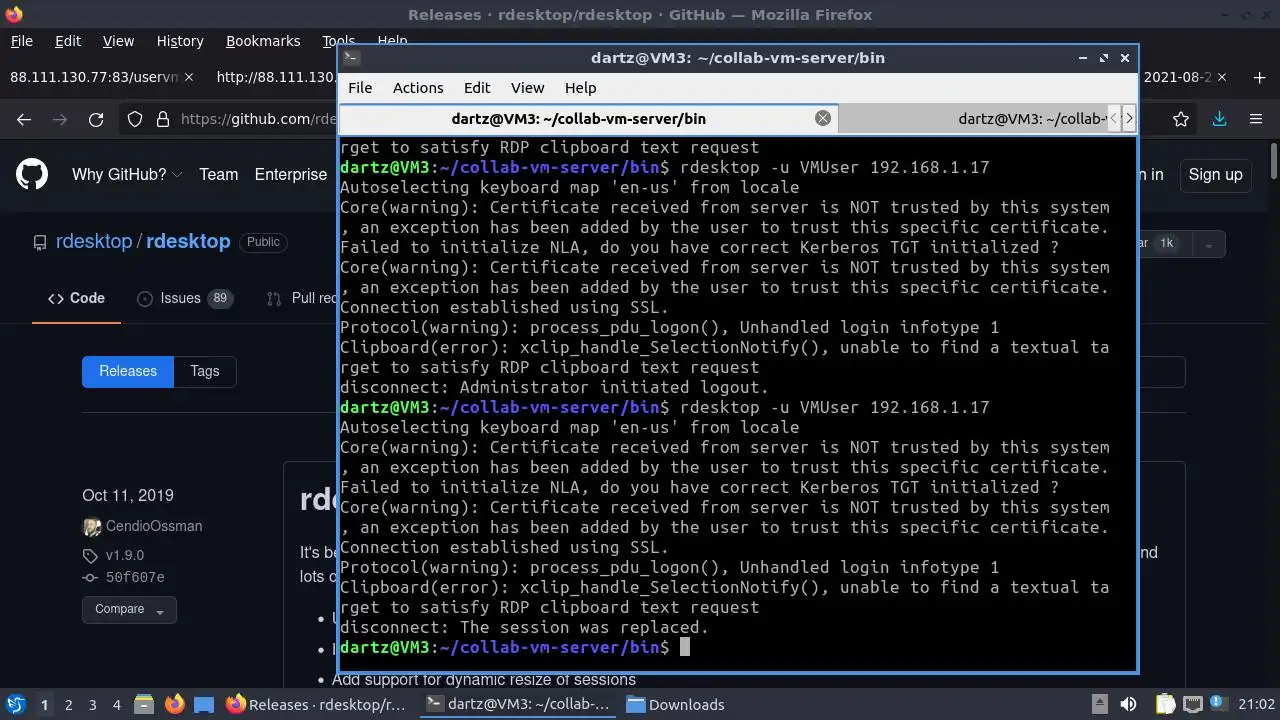Focus the Releases Firefox taskbar entry
The width and height of the screenshot is (1280, 720).
coord(317,704)
